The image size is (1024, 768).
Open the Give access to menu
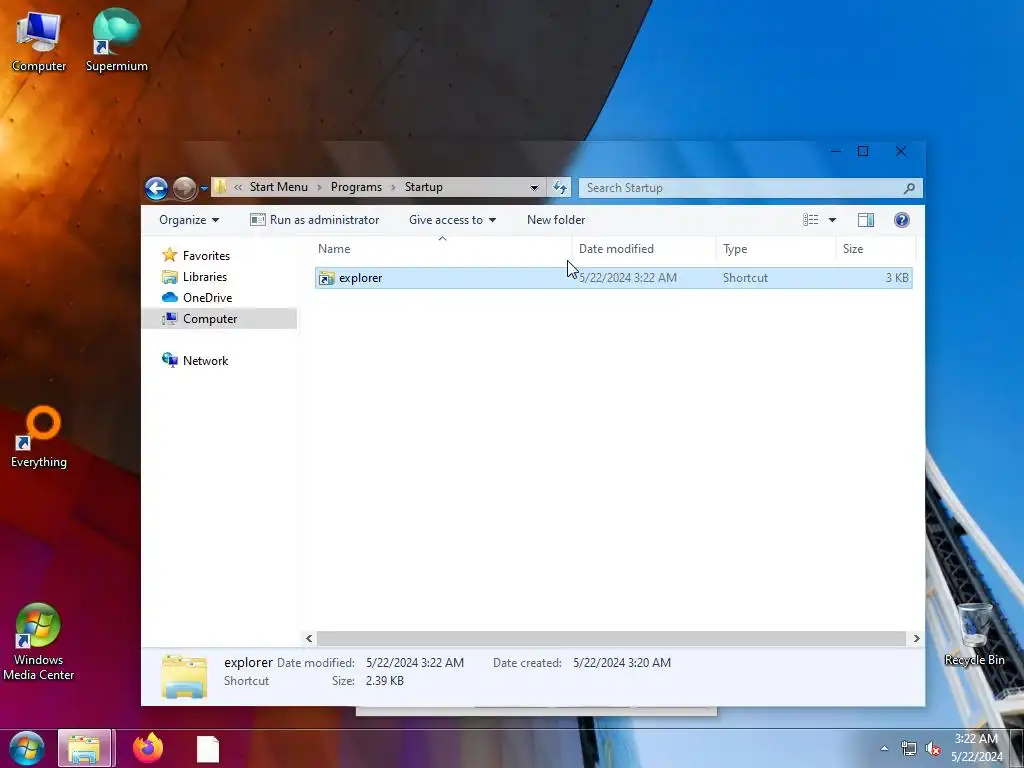tap(452, 220)
